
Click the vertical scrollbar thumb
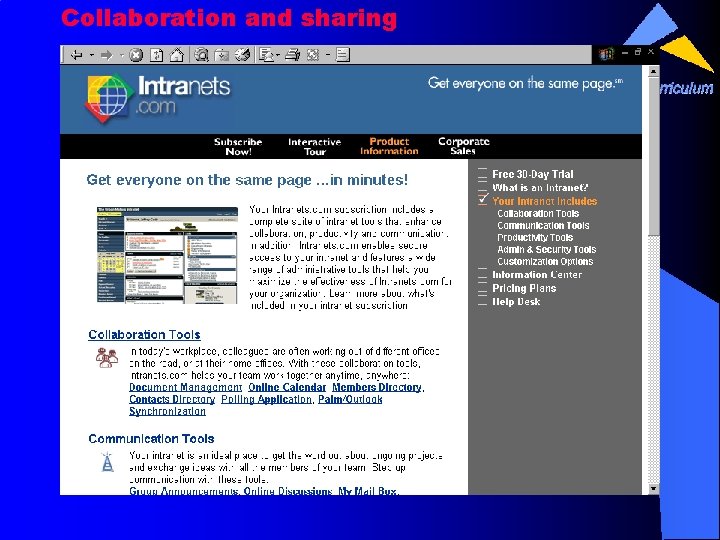click(653, 156)
